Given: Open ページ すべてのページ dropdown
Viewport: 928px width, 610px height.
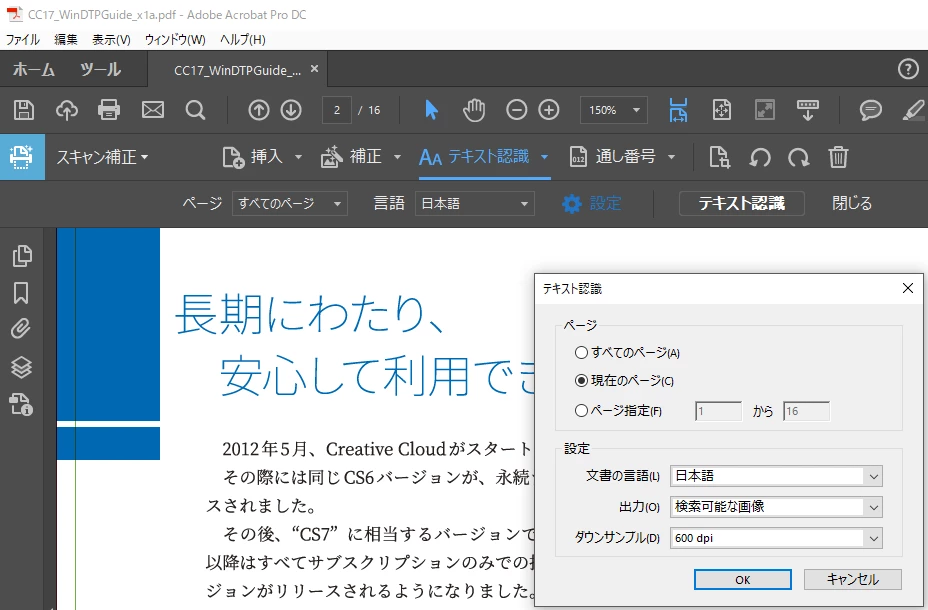Looking at the screenshot, I should tap(290, 204).
